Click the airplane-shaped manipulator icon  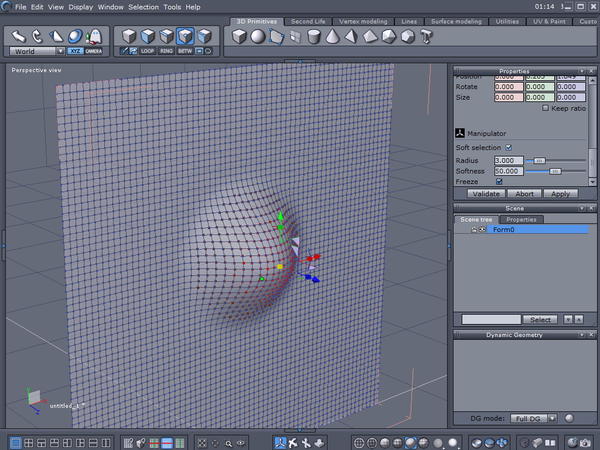(293, 443)
